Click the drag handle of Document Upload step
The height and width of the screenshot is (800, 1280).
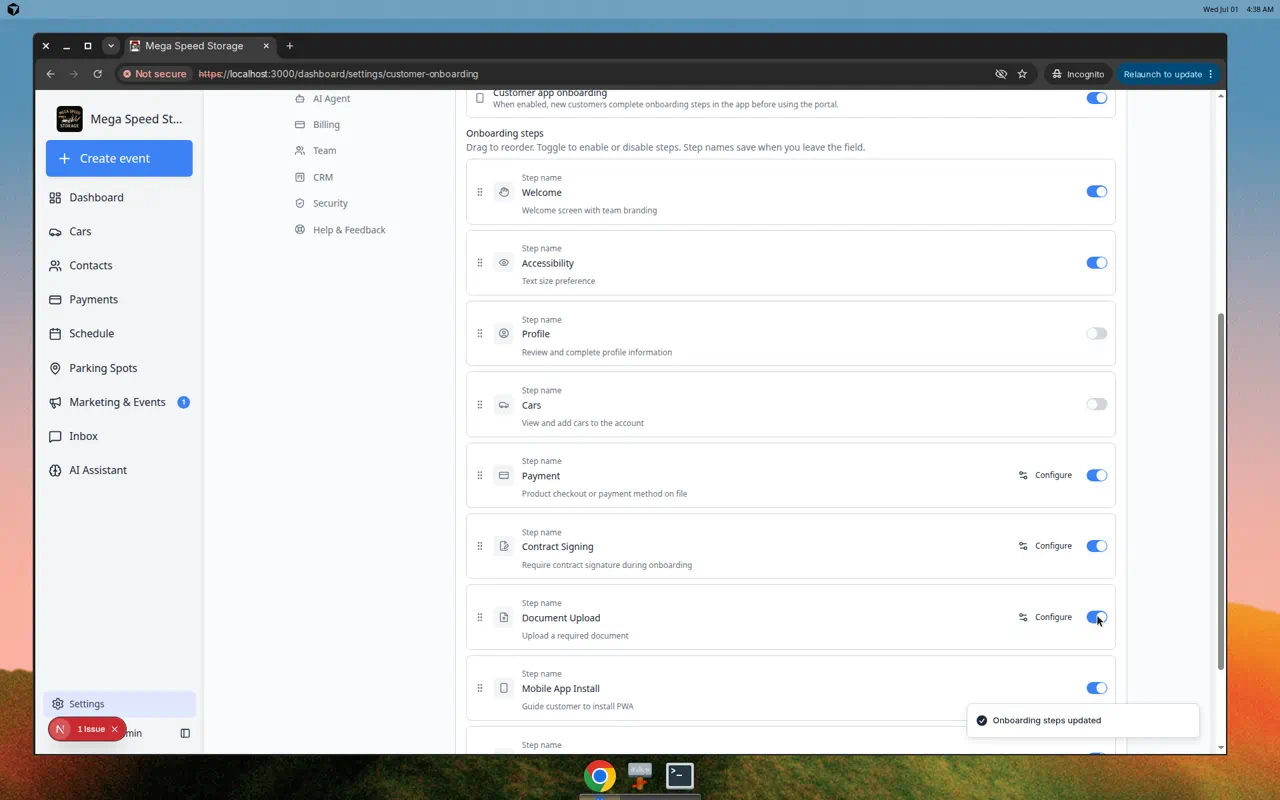point(480,618)
